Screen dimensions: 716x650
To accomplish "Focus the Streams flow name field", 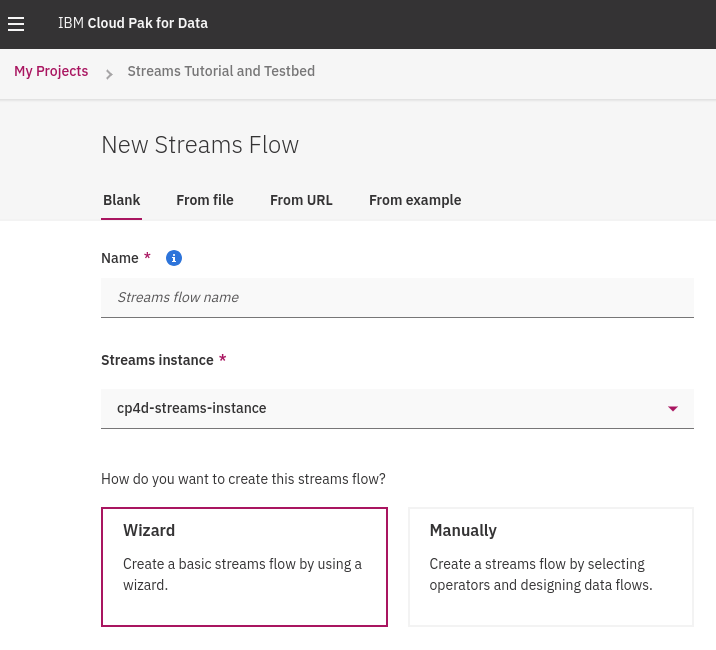I will (397, 297).
